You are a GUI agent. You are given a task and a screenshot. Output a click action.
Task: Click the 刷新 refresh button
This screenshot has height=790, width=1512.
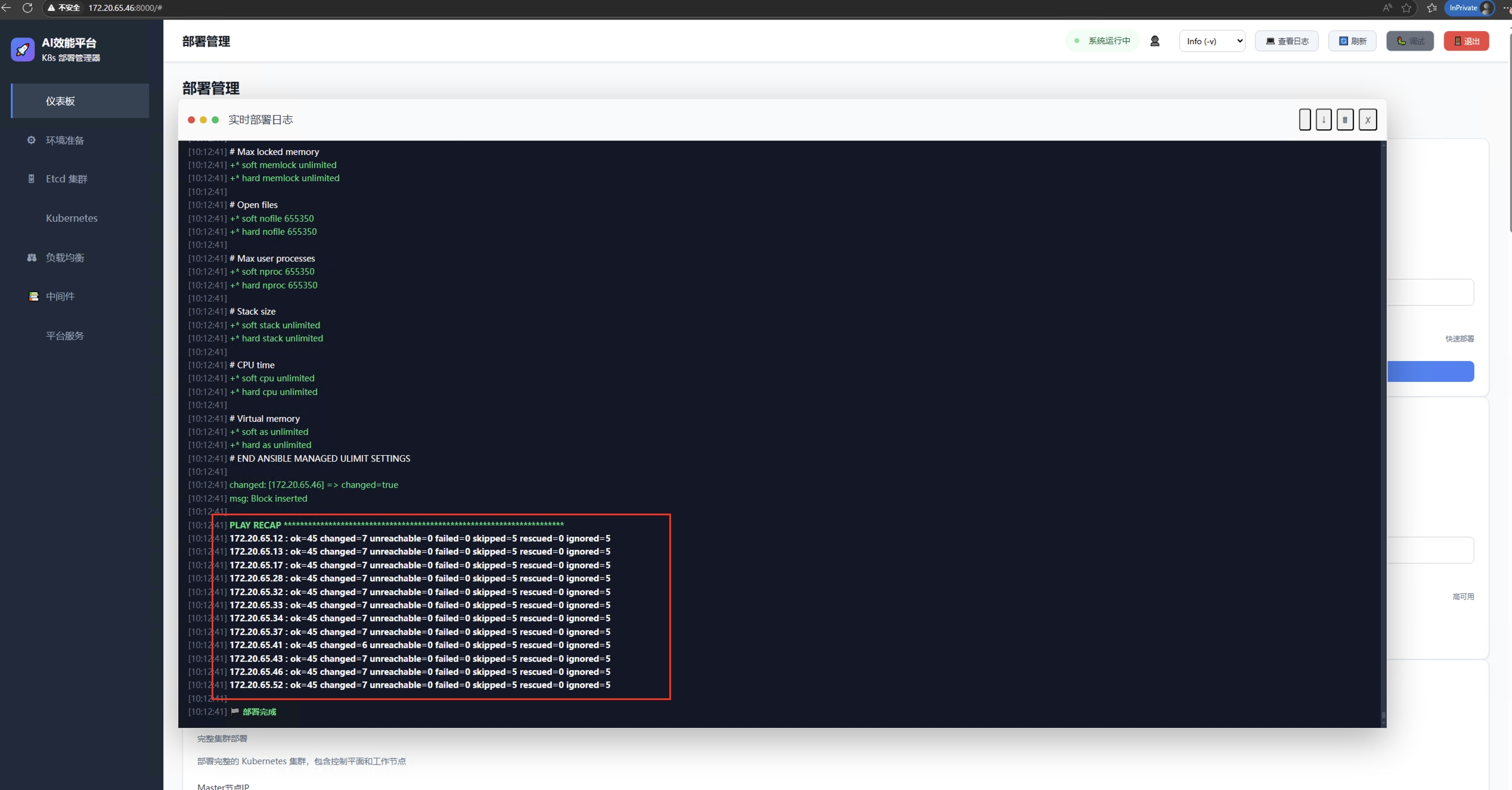(x=1352, y=41)
